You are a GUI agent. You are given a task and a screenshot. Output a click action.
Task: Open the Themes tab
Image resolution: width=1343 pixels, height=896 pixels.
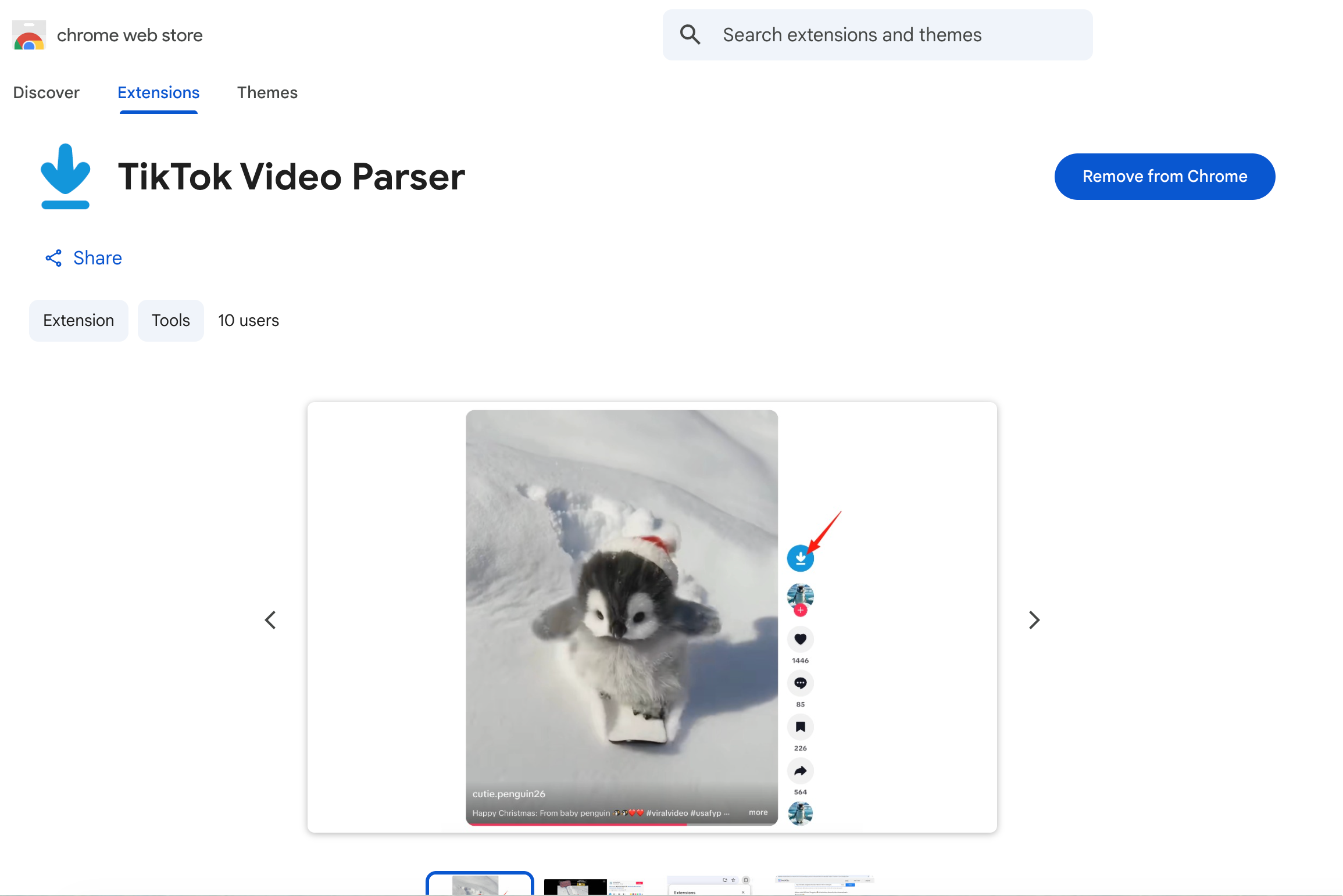(267, 92)
